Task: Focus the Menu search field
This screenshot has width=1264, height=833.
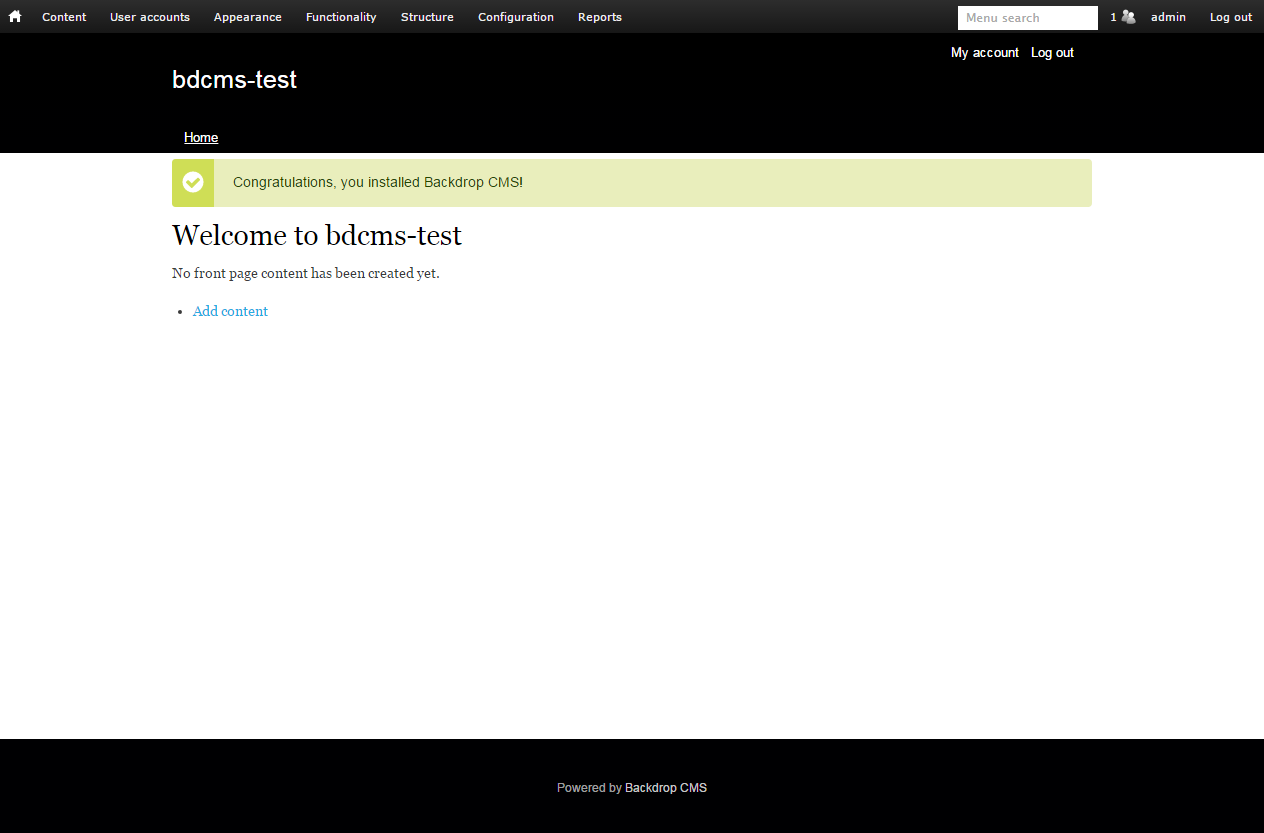Action: [1028, 18]
